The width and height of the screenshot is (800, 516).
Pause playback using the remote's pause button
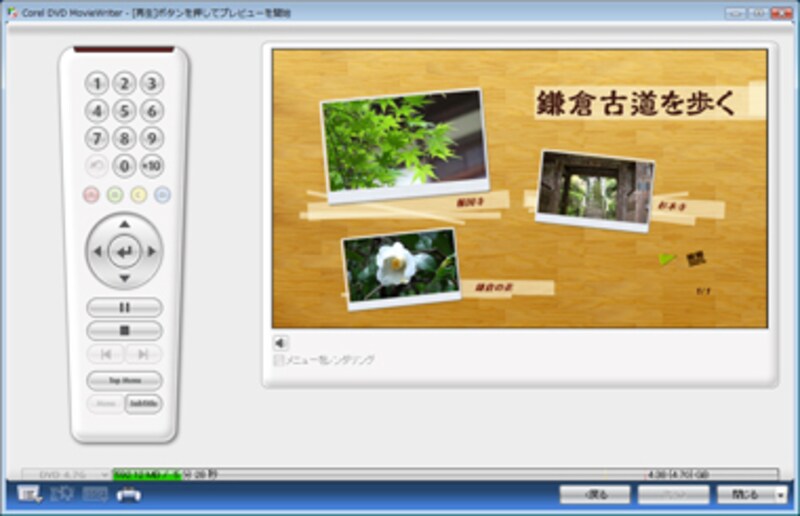[x=124, y=307]
